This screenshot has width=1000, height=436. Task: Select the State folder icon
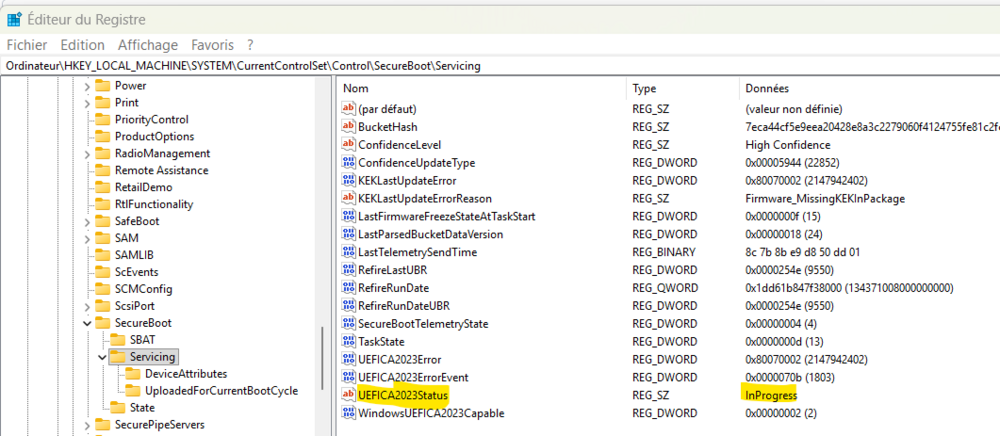118,408
